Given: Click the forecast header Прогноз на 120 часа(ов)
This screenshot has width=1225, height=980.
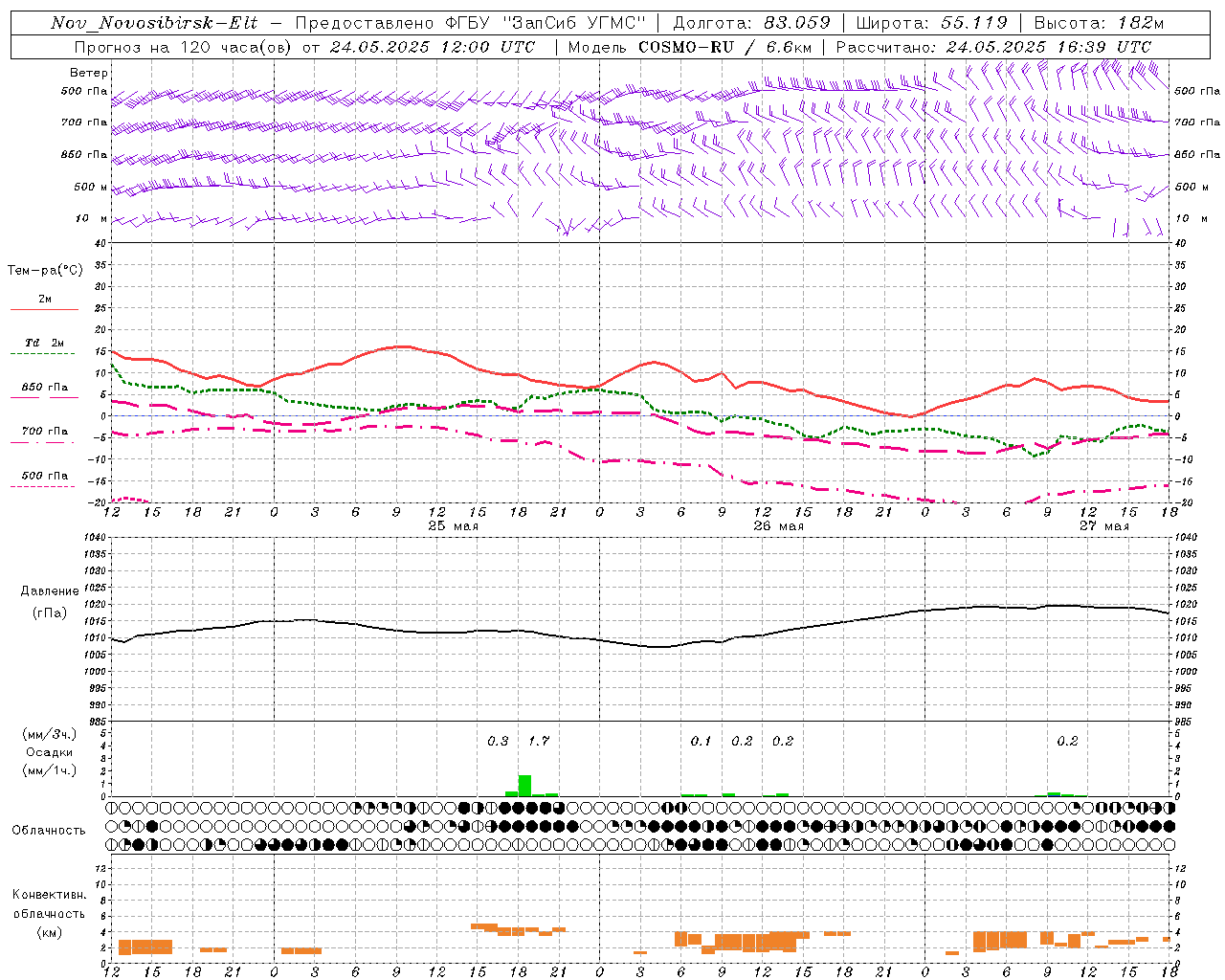Looking at the screenshot, I should pyautogui.click(x=183, y=47).
